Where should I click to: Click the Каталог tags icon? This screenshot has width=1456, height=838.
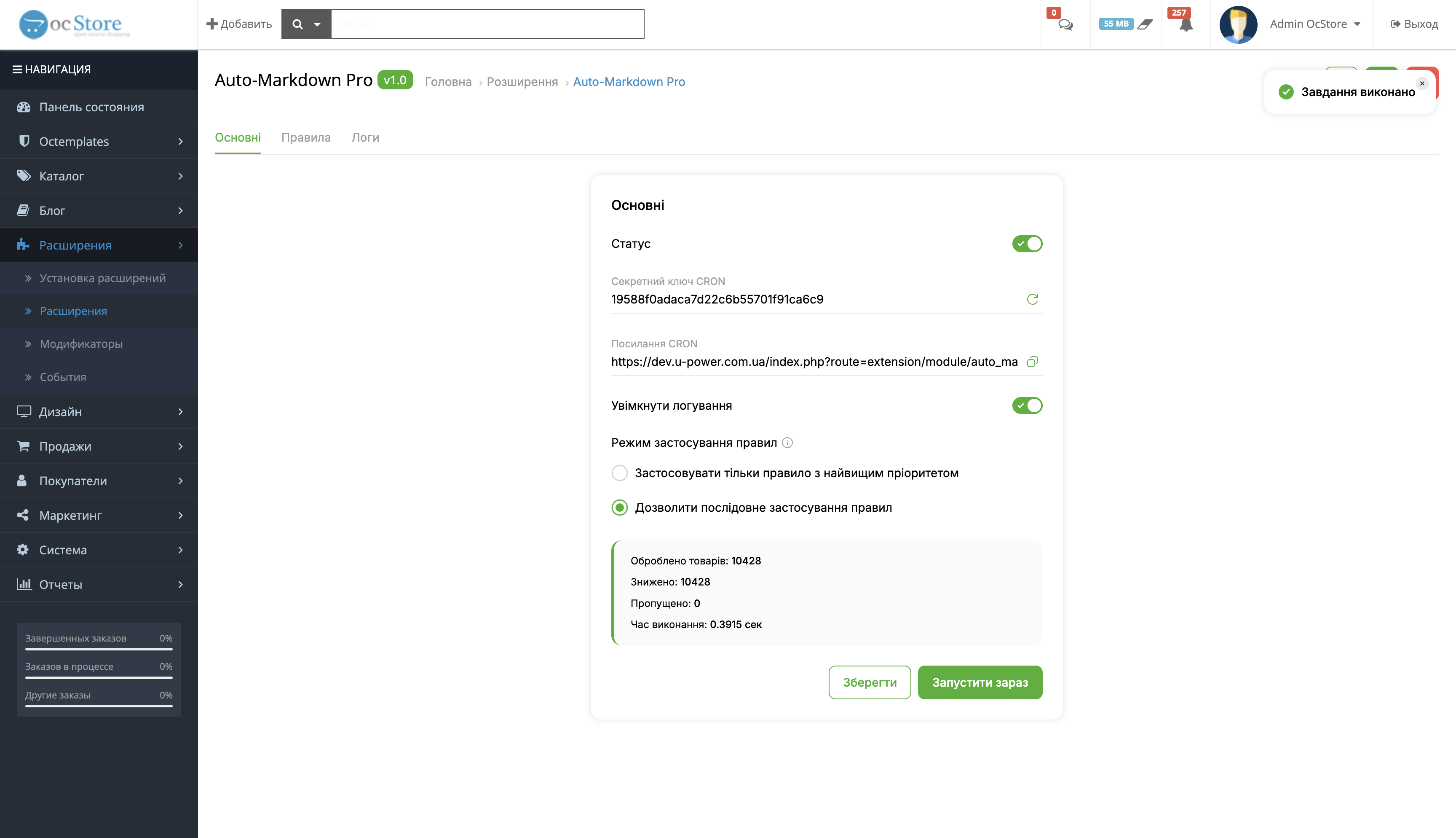[x=24, y=175]
